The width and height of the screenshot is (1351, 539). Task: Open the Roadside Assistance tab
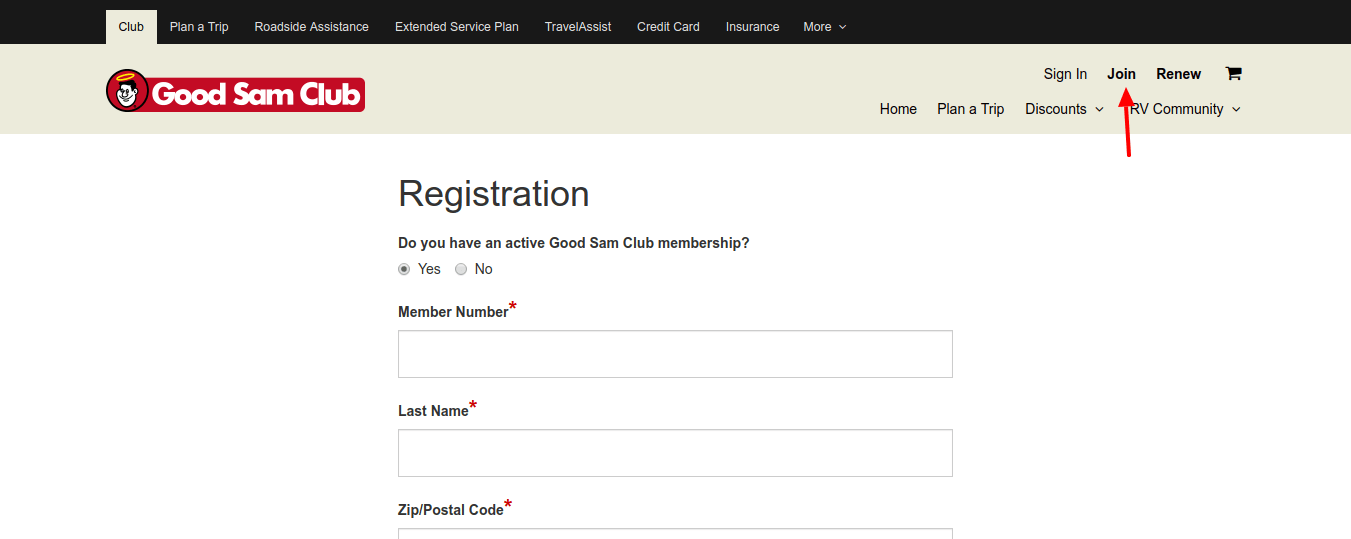[311, 27]
